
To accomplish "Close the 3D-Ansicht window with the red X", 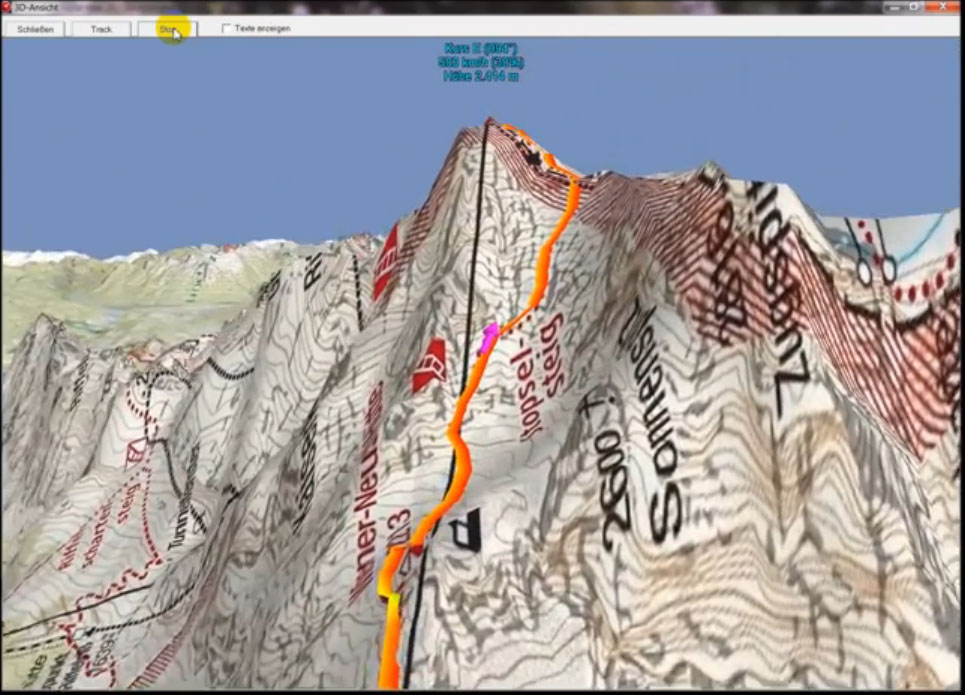I will pos(942,7).
